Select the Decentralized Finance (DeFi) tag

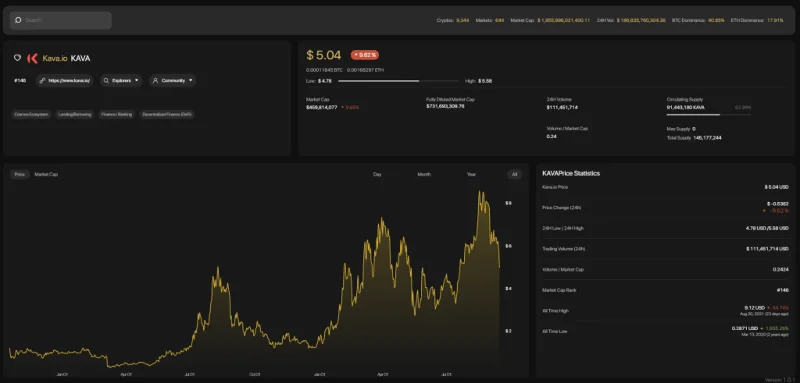(167, 115)
